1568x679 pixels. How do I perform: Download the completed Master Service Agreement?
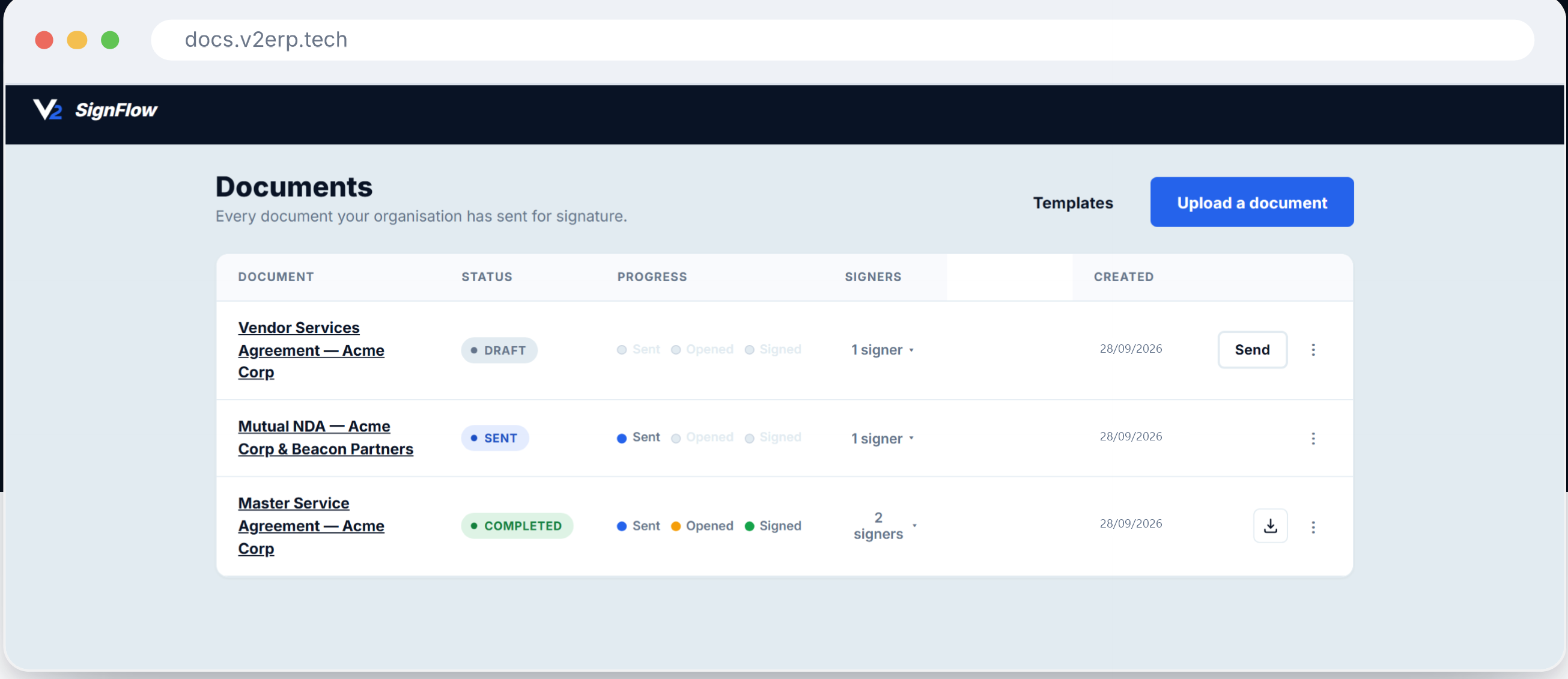[1270, 526]
